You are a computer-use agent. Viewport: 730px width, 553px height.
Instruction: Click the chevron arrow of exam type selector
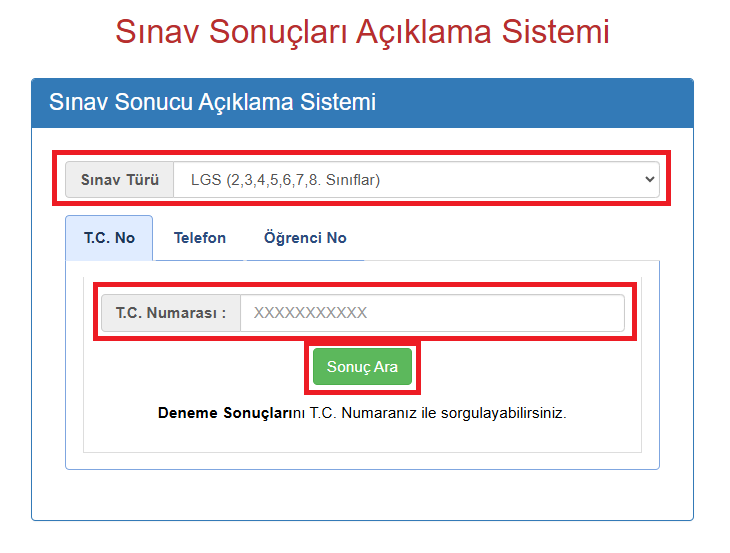coord(650,180)
